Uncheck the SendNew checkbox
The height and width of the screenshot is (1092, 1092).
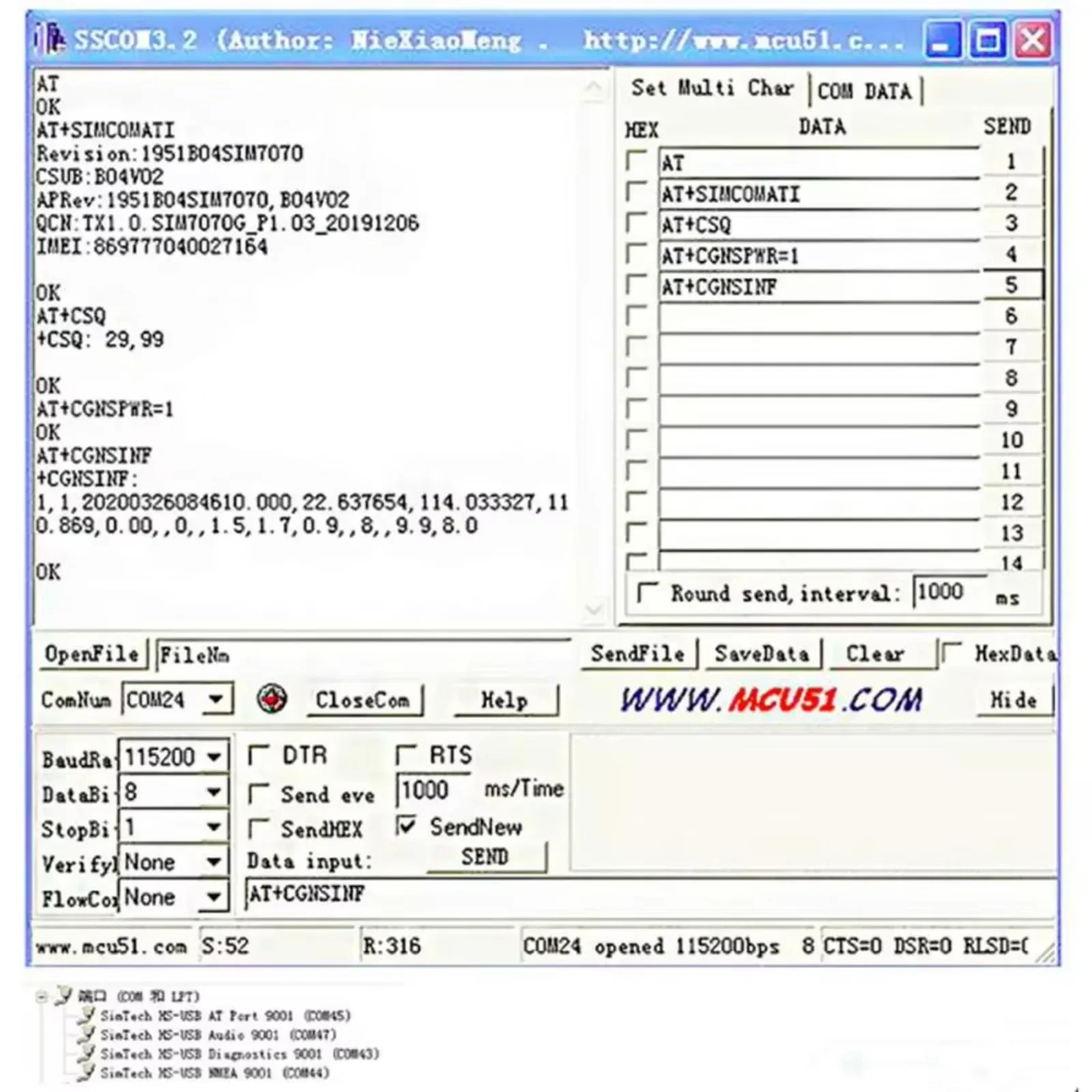click(x=405, y=827)
